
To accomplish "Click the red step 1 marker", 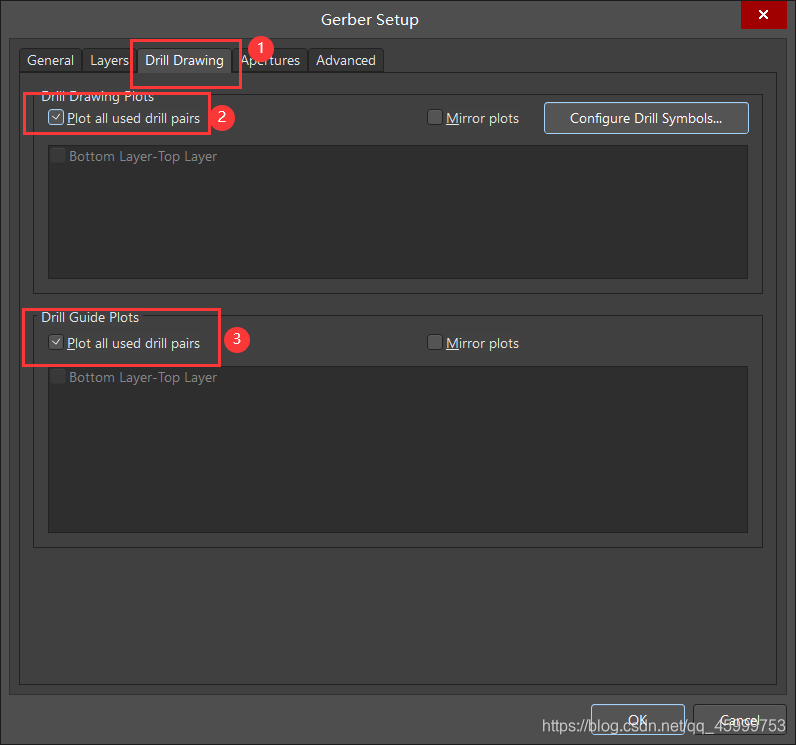I will (x=260, y=47).
